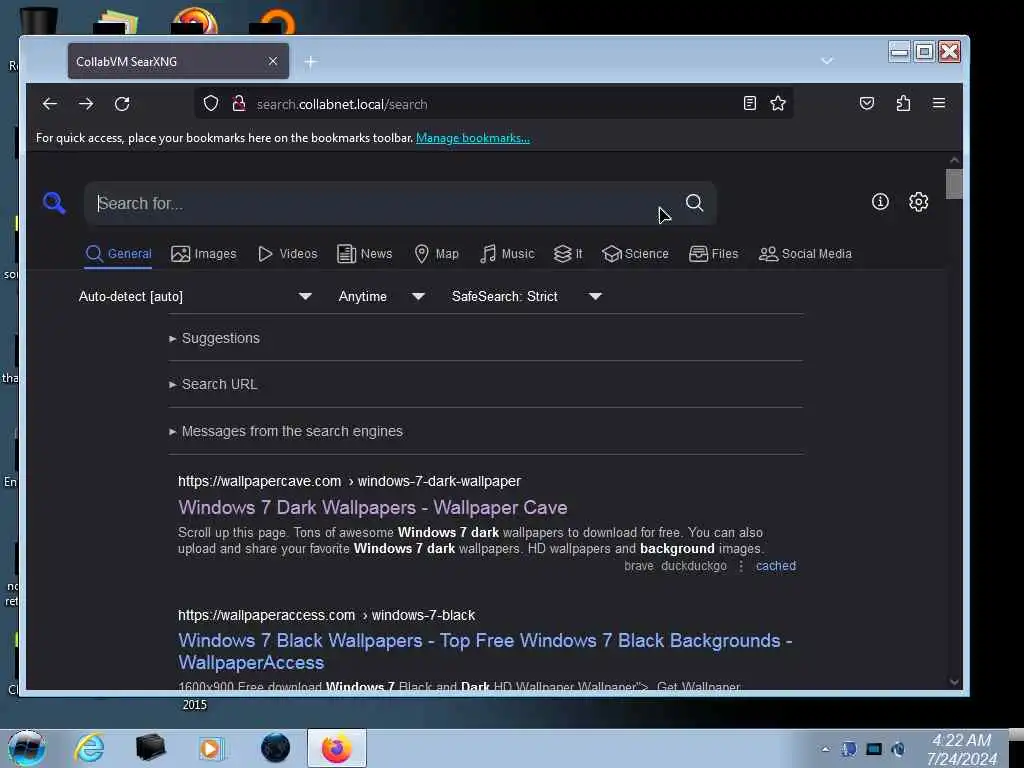Click the Firefox taskbar button
The image size is (1024, 768).
coord(337,748)
